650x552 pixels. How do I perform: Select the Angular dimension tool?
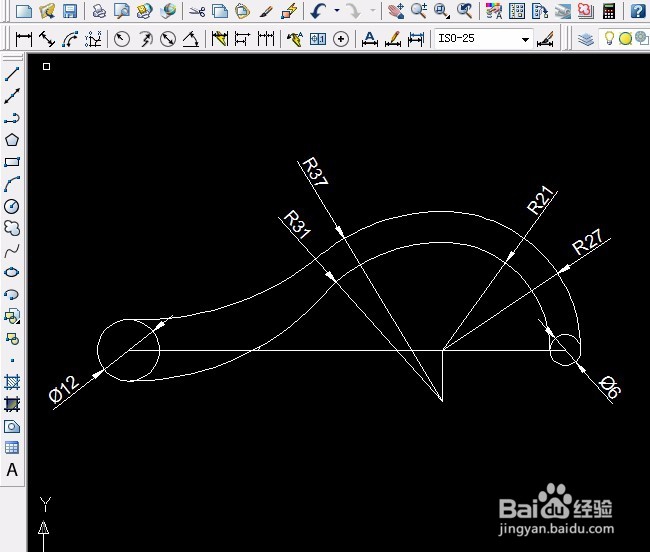pyautogui.click(x=191, y=39)
